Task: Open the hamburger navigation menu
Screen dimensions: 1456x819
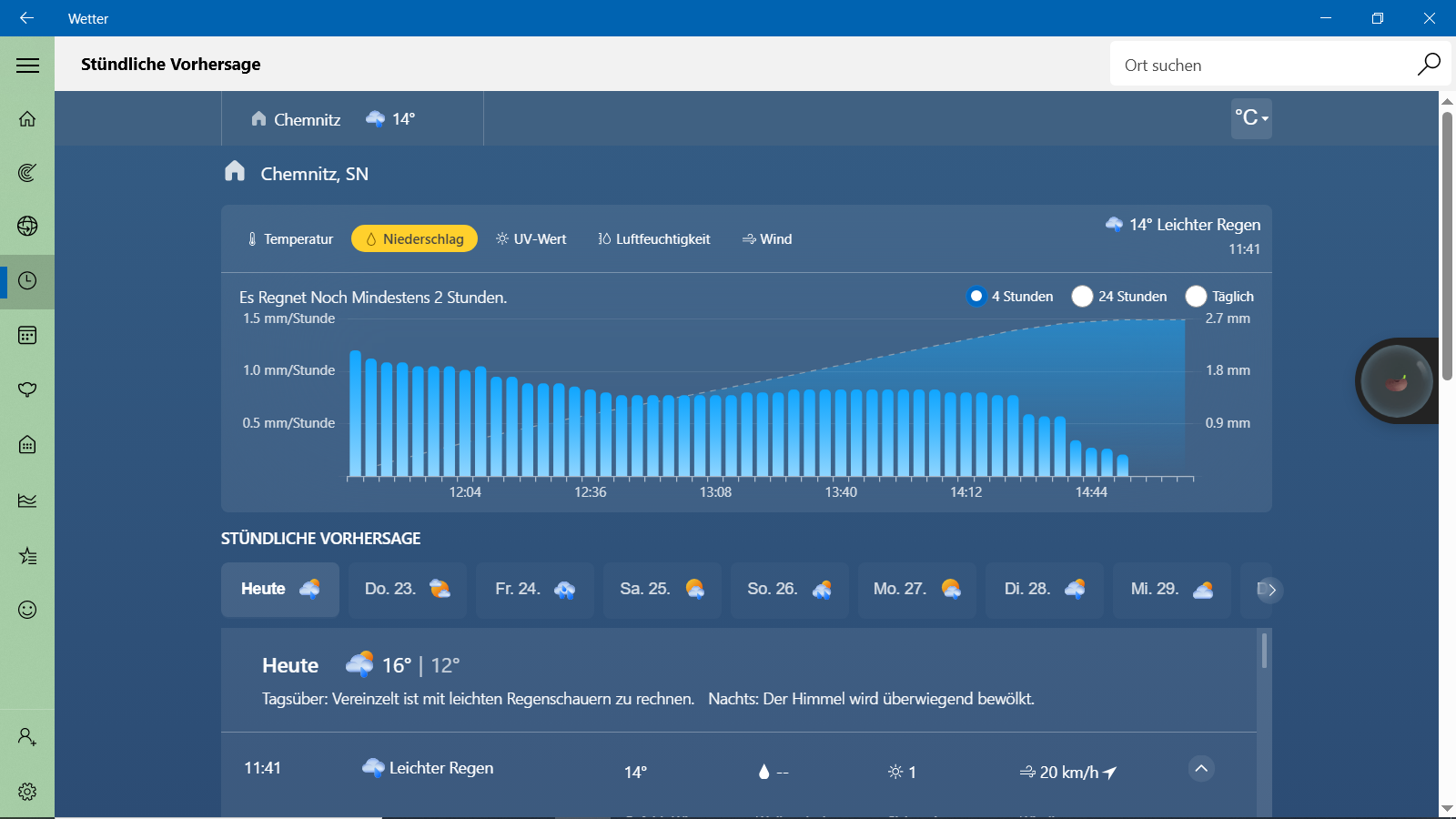Action: click(x=27, y=65)
